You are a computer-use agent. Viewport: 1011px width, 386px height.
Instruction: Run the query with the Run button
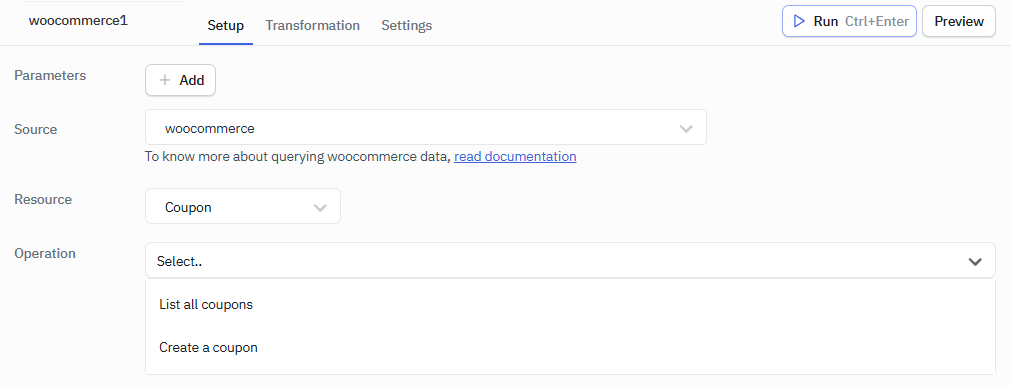[849, 21]
